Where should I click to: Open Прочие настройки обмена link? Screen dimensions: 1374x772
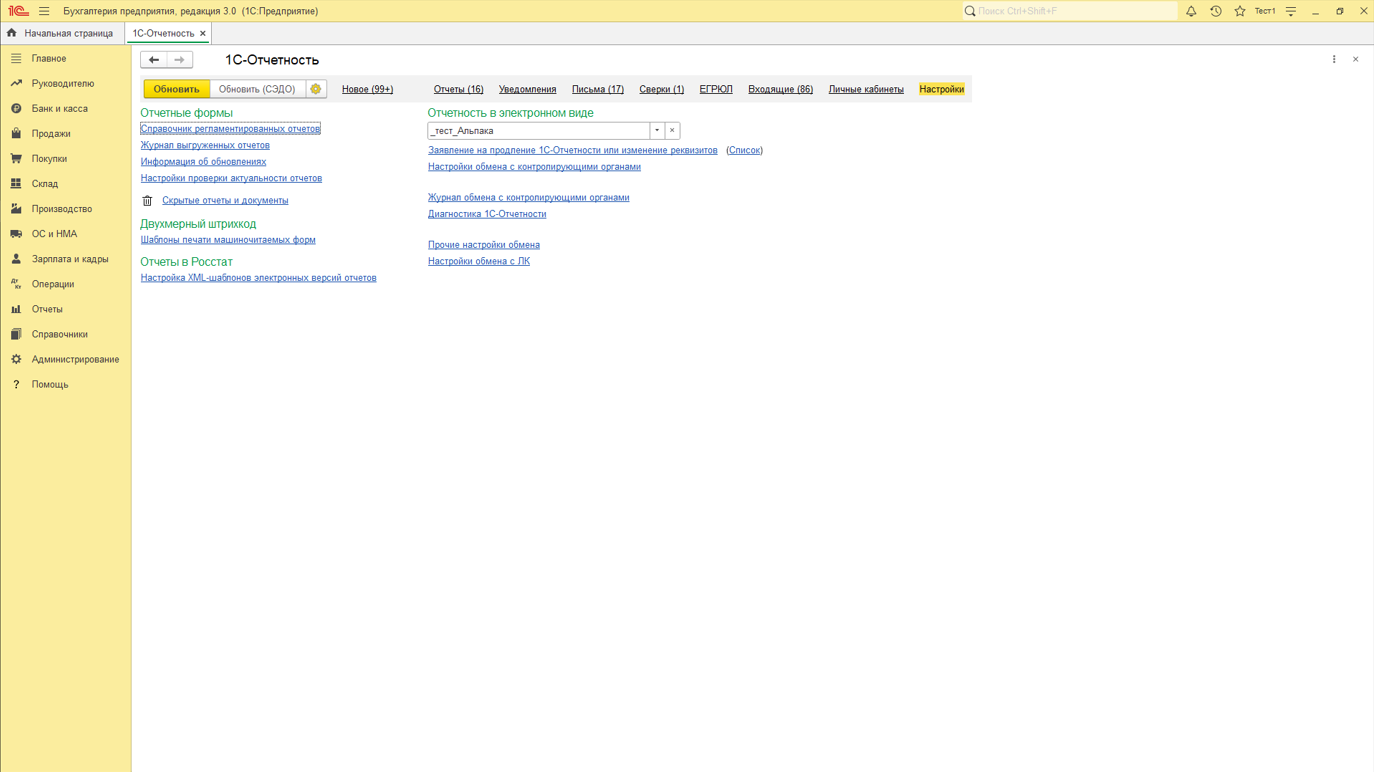coord(483,245)
